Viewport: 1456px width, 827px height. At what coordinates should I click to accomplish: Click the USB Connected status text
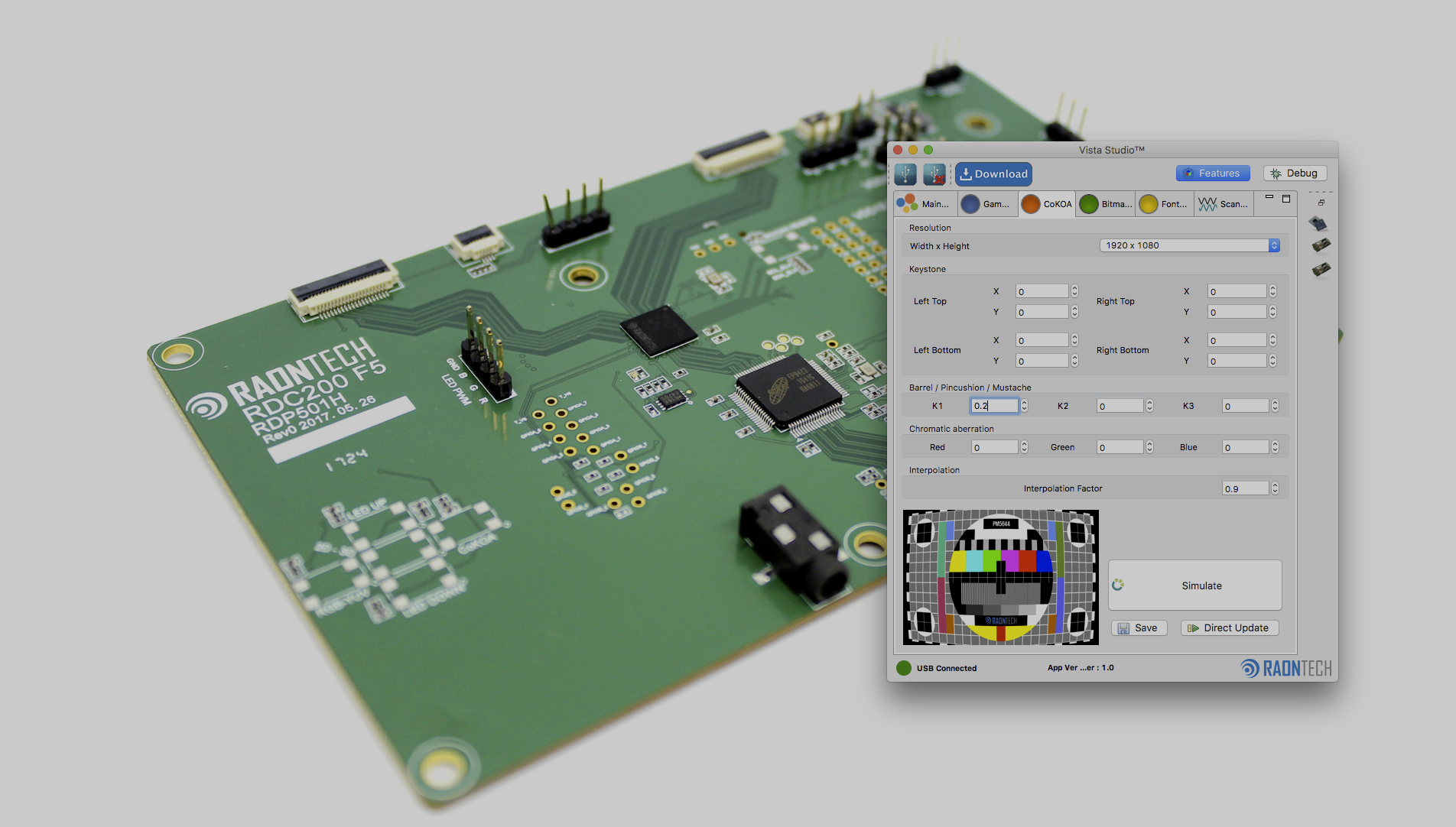tap(947, 669)
